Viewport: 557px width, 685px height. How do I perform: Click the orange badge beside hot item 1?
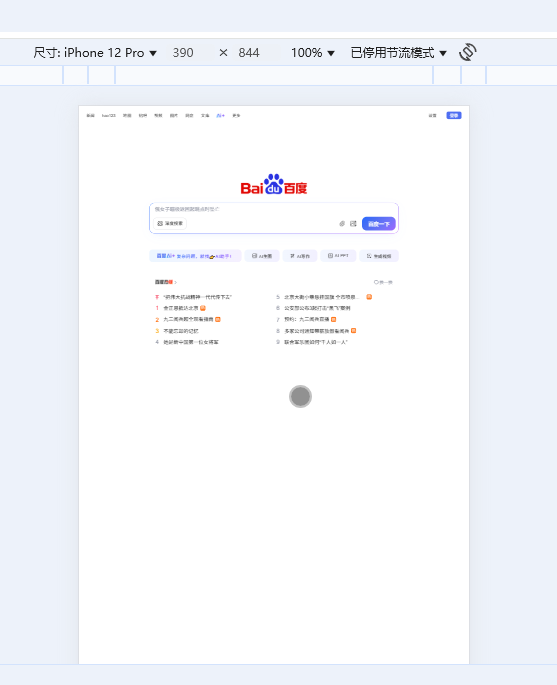point(203,308)
